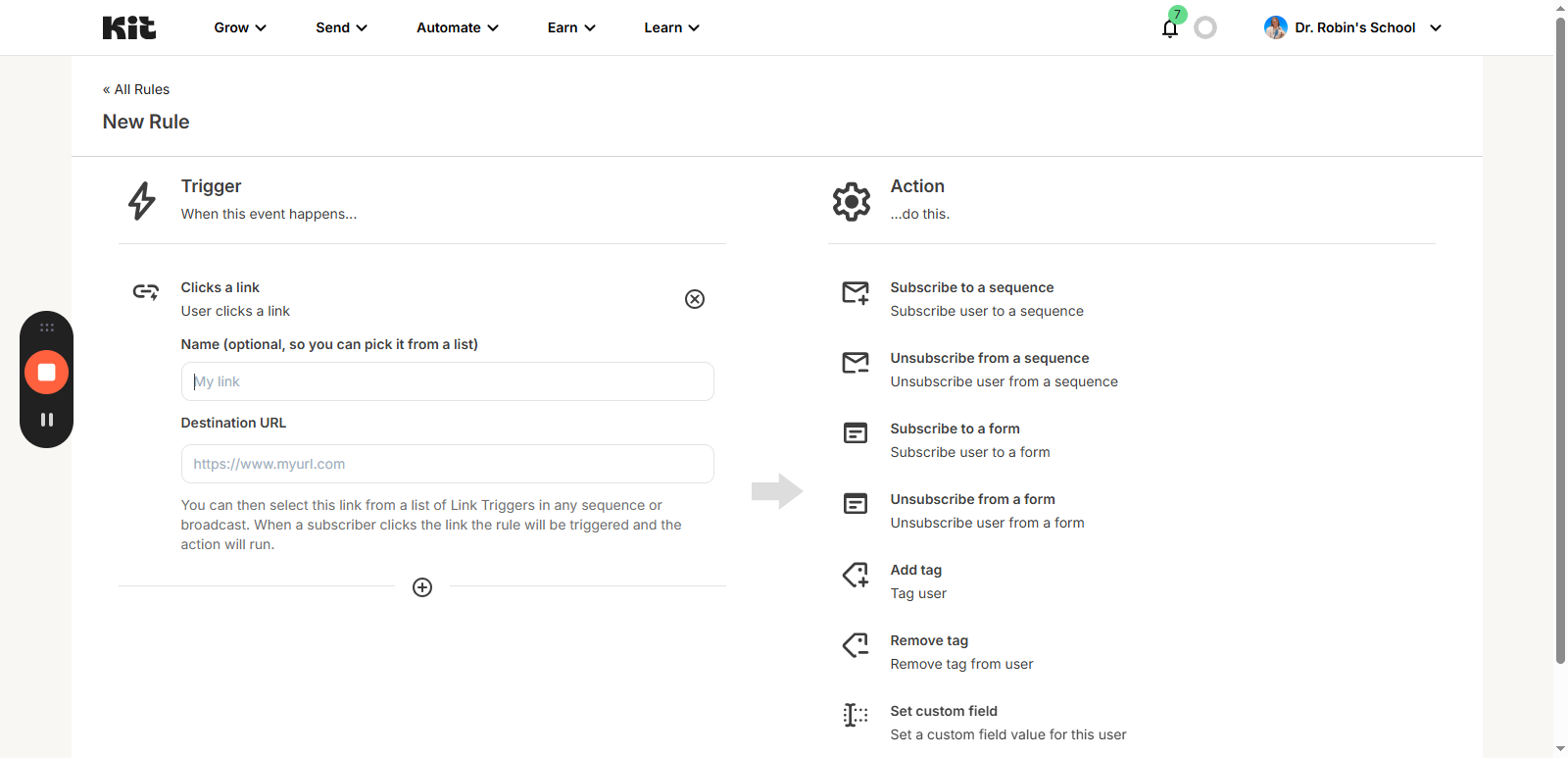Select the Subscribe to a form action
Viewport: 1568px width, 758px height.
click(955, 430)
